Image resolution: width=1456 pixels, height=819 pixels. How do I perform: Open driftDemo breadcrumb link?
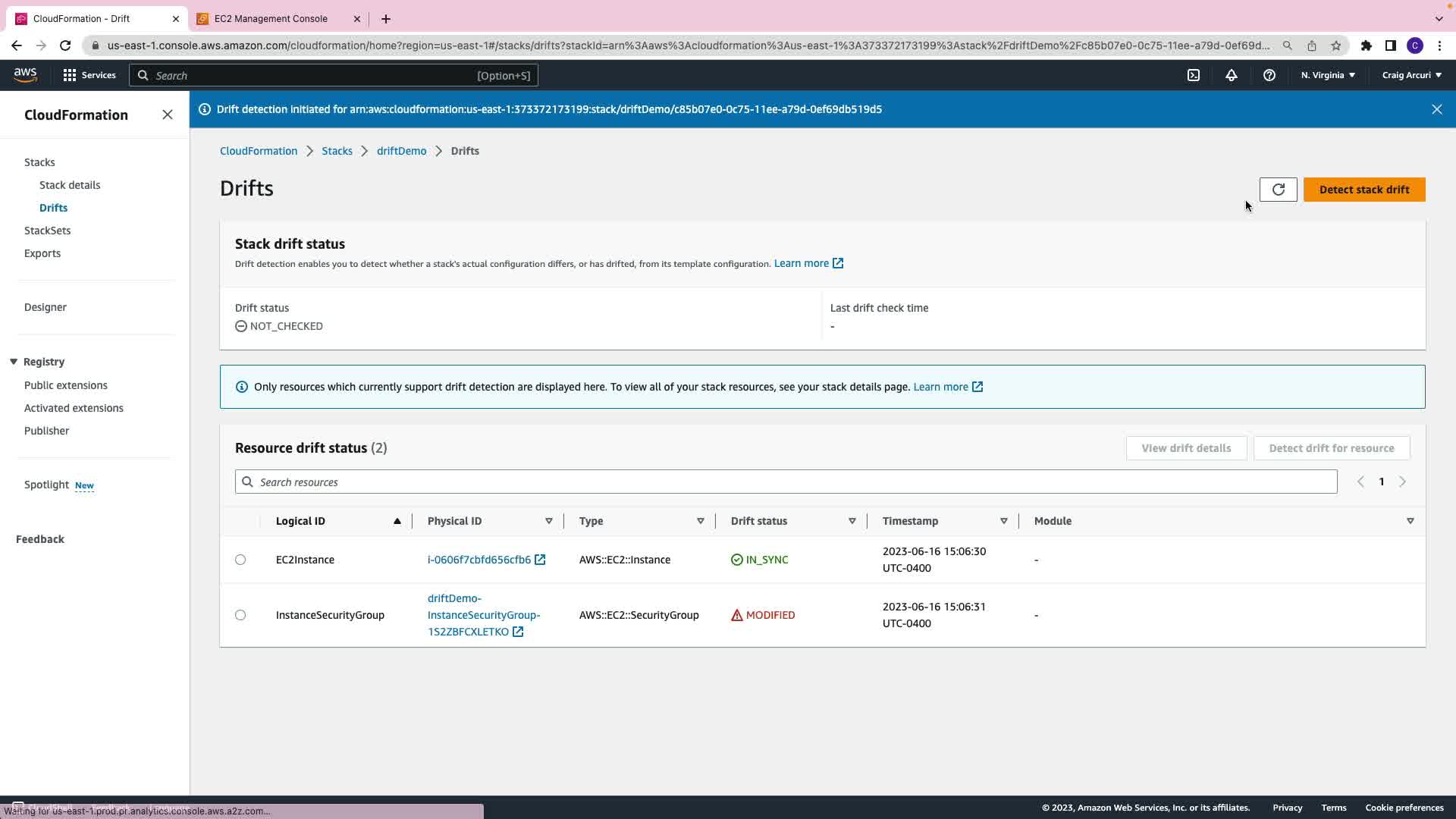pos(401,151)
